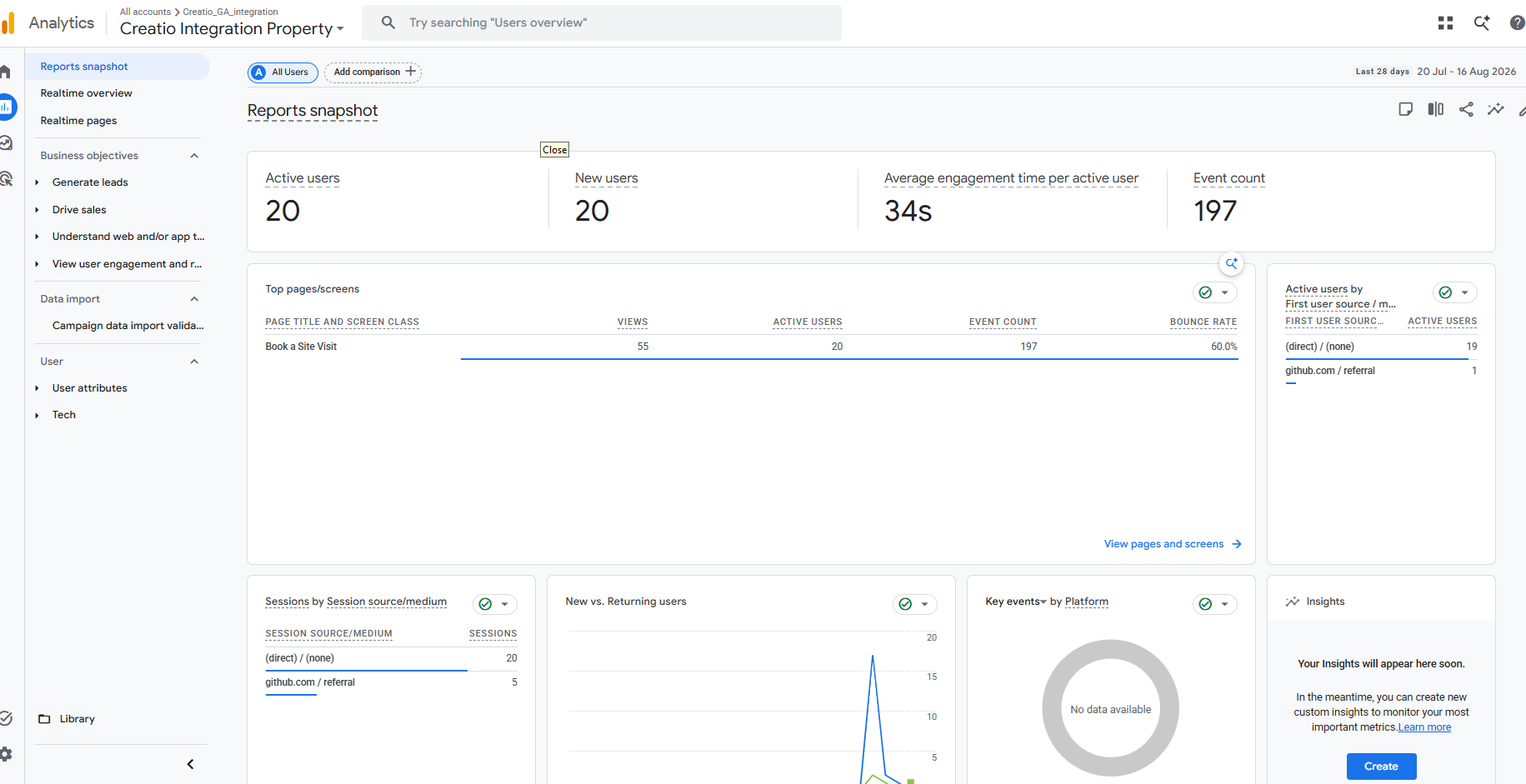The image size is (1526, 784).
Task: Click the VIEWS column header
Action: pos(633,322)
